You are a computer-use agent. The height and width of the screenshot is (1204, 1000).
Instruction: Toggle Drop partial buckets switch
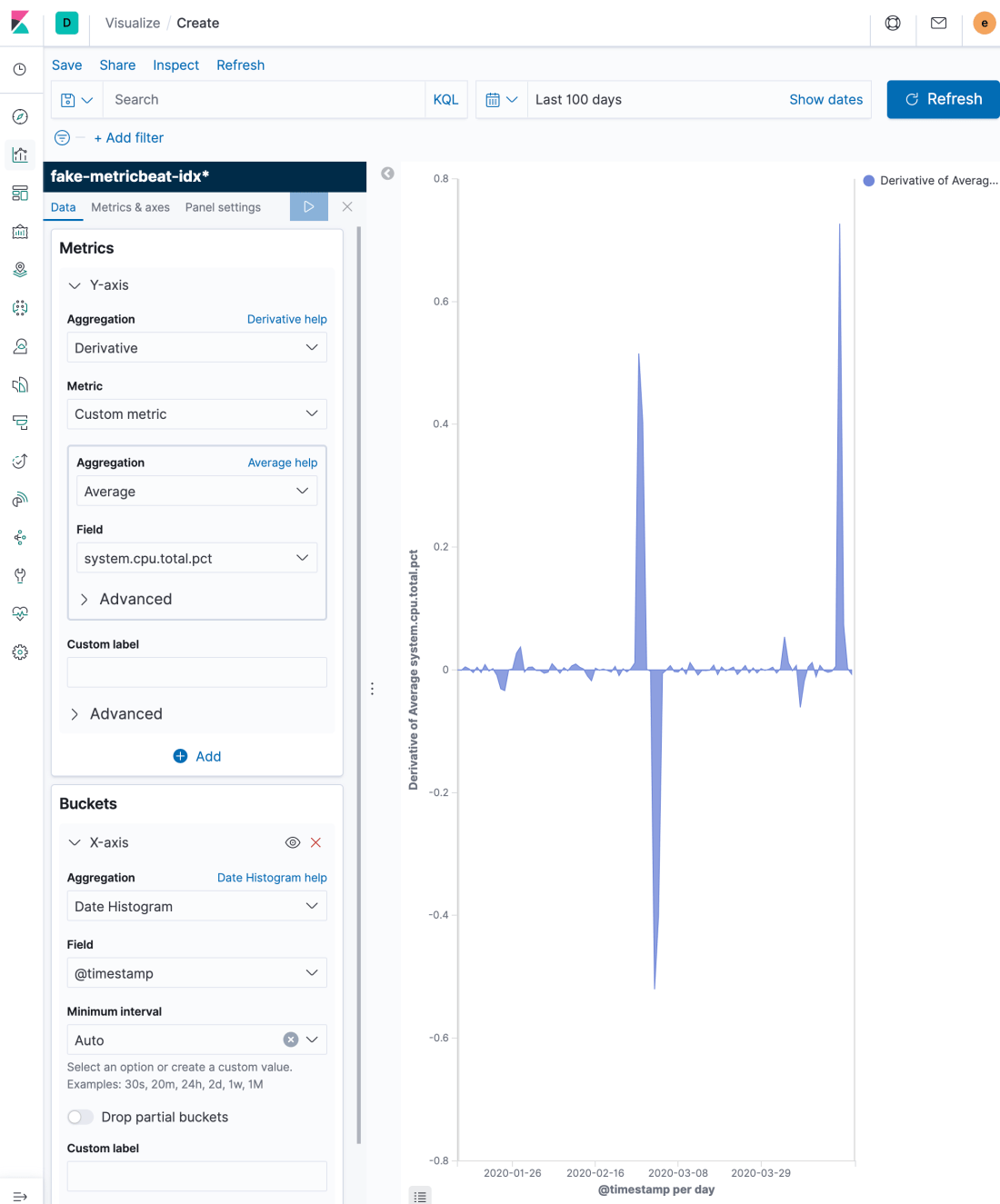pos(80,1117)
